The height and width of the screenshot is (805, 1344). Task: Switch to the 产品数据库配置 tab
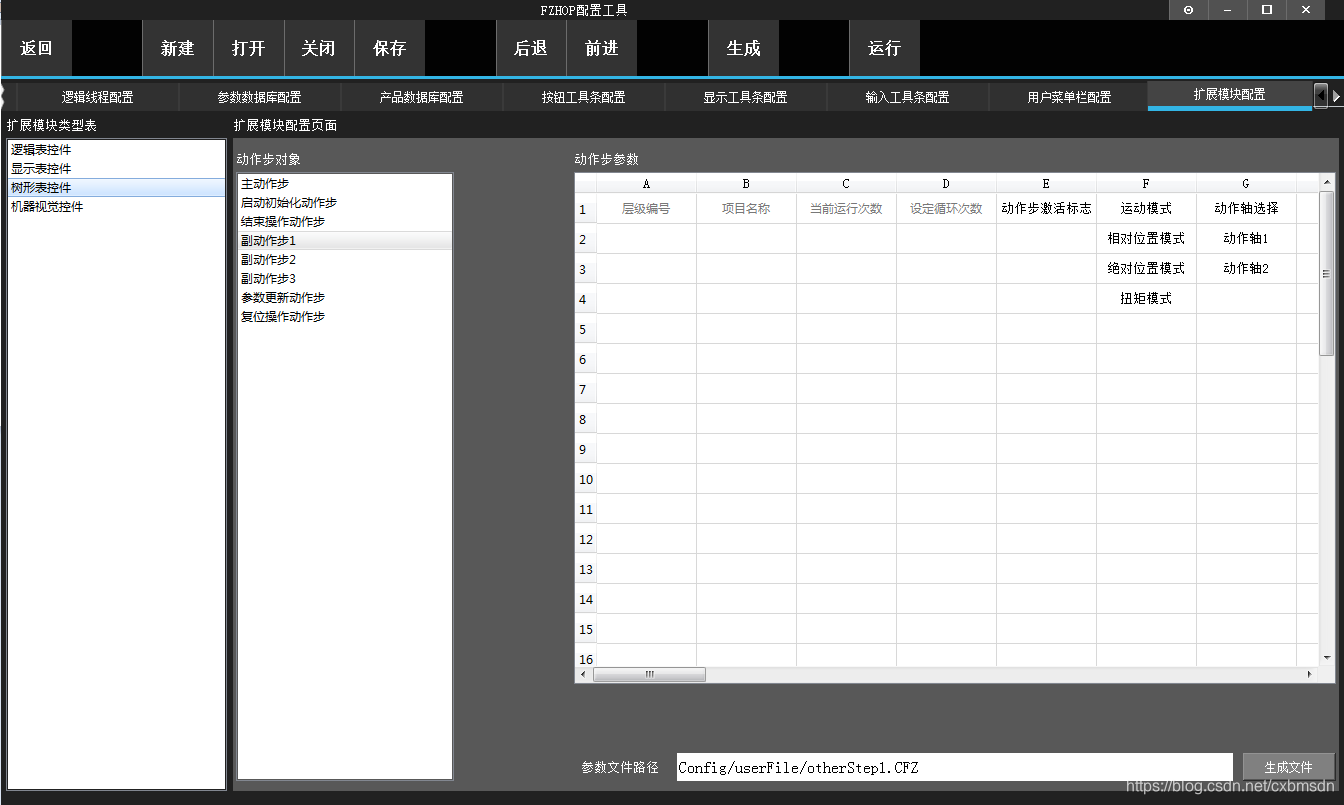tap(421, 97)
